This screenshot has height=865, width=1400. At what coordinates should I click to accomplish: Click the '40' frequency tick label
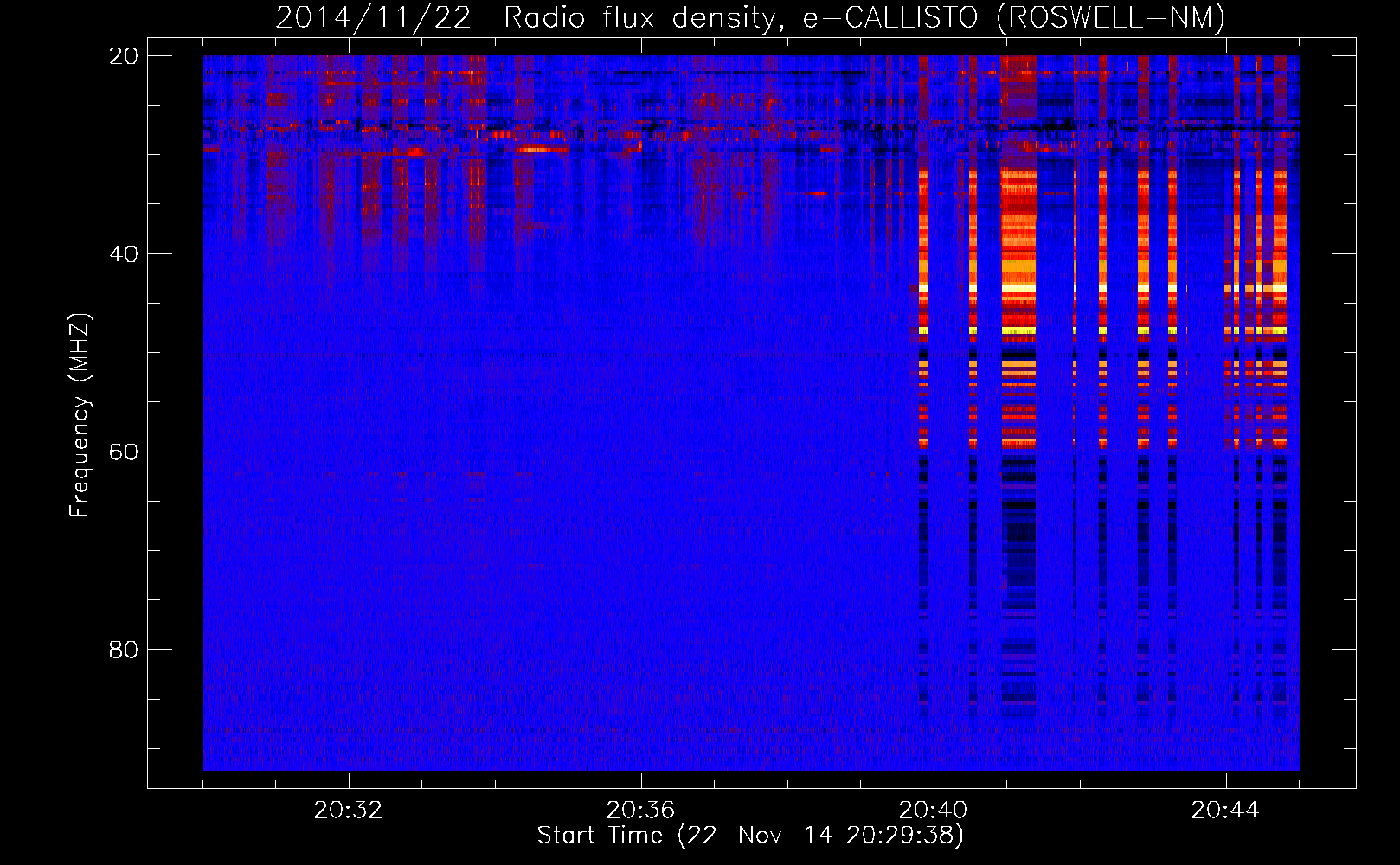tap(124, 254)
